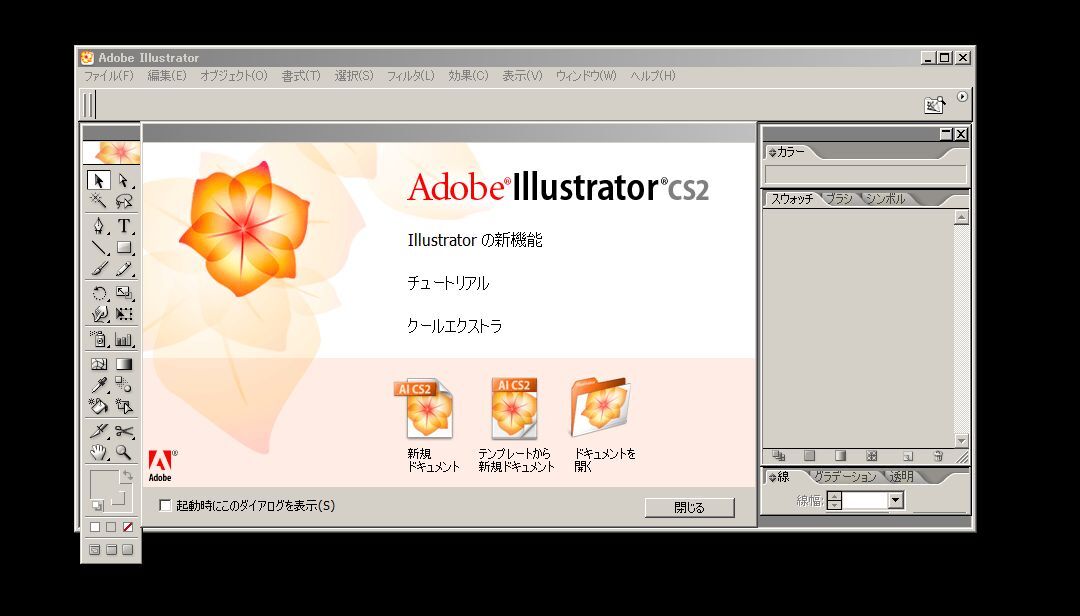The width and height of the screenshot is (1080, 616).
Task: Set paint to None (red slash)
Action: tap(127, 527)
